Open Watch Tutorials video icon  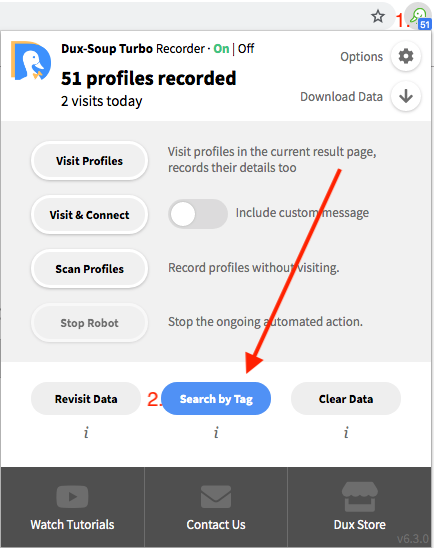pyautogui.click(x=72, y=497)
